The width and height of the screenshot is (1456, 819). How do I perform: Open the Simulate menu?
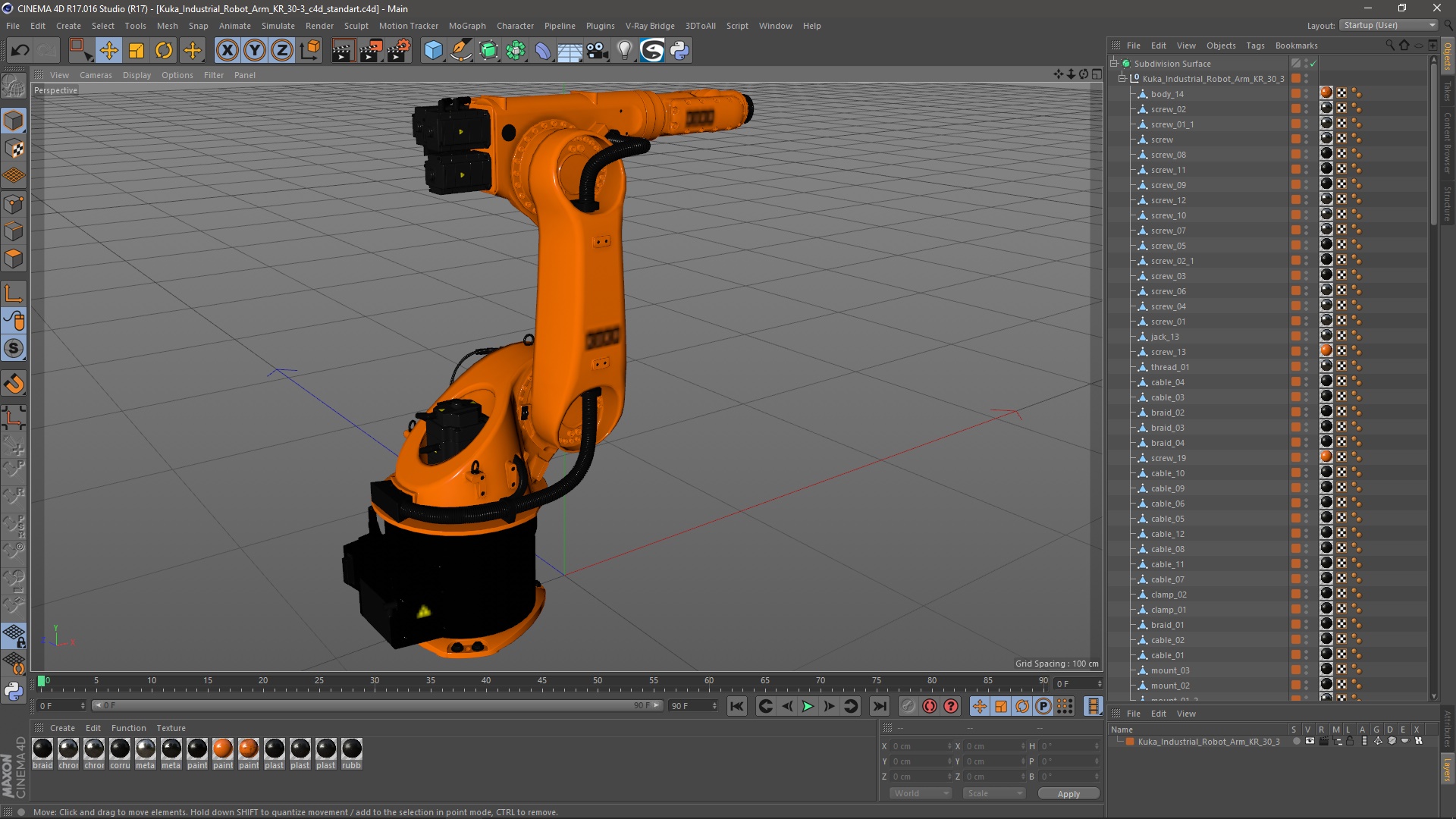(278, 26)
